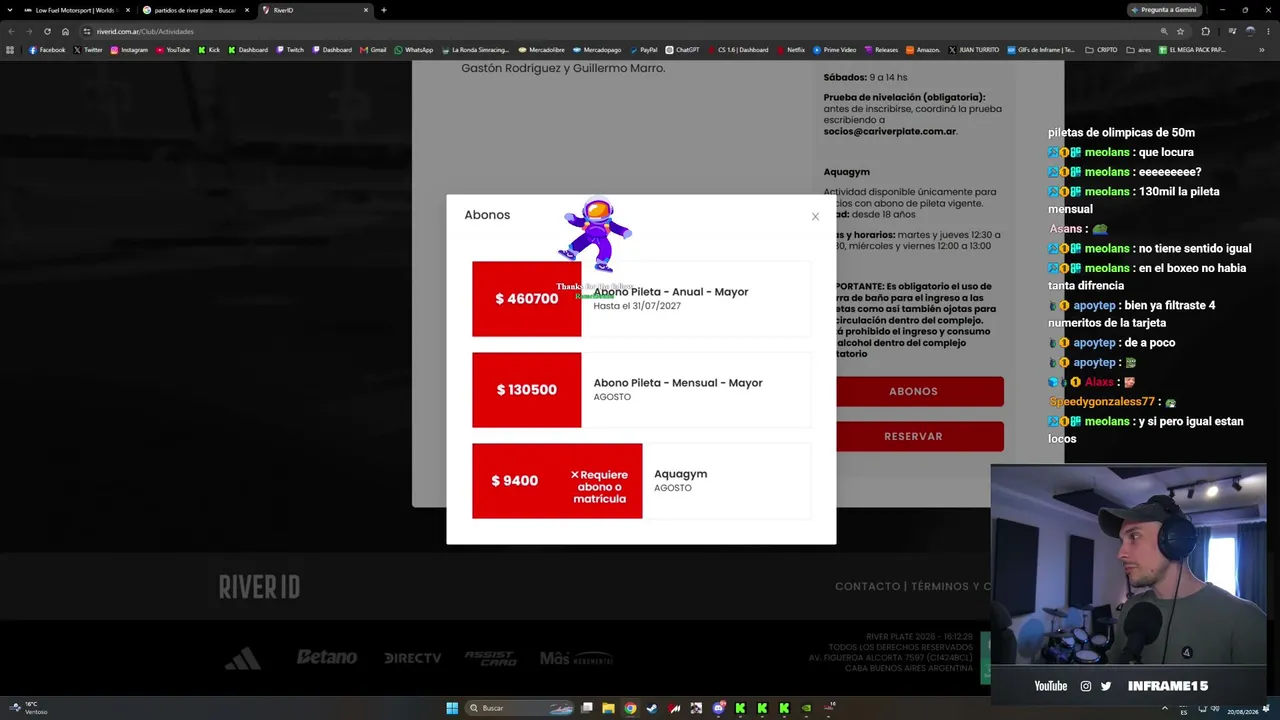Image resolution: width=1280 pixels, height=720 pixels.
Task: Open the Amazon bookmark
Action: (923, 50)
